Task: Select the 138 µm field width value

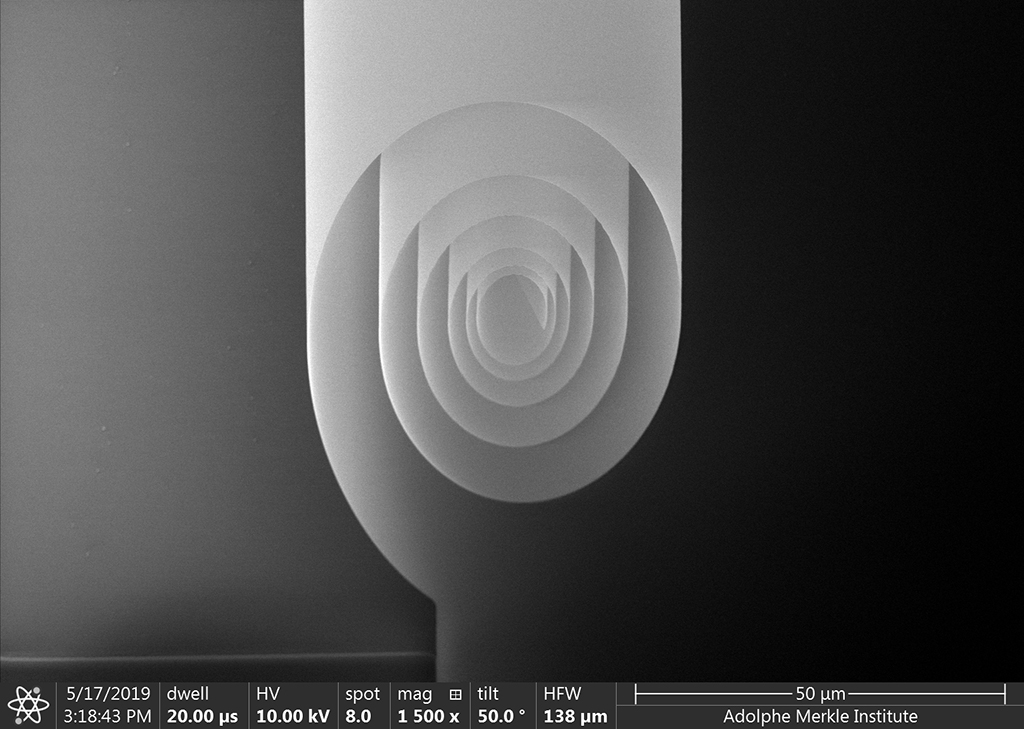Action: 575,716
